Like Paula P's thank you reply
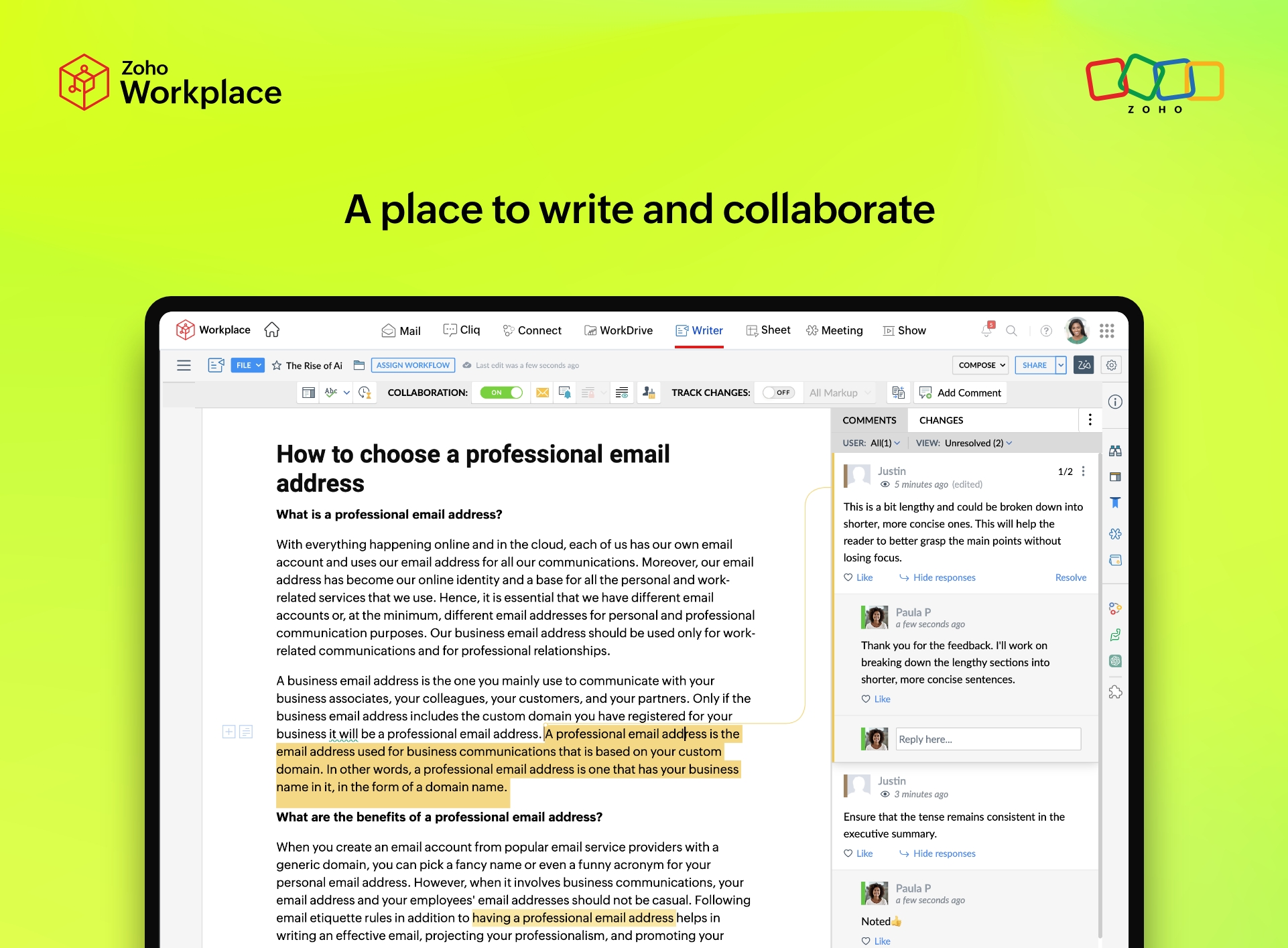Screen dimensions: 1288x948 pos(876,699)
